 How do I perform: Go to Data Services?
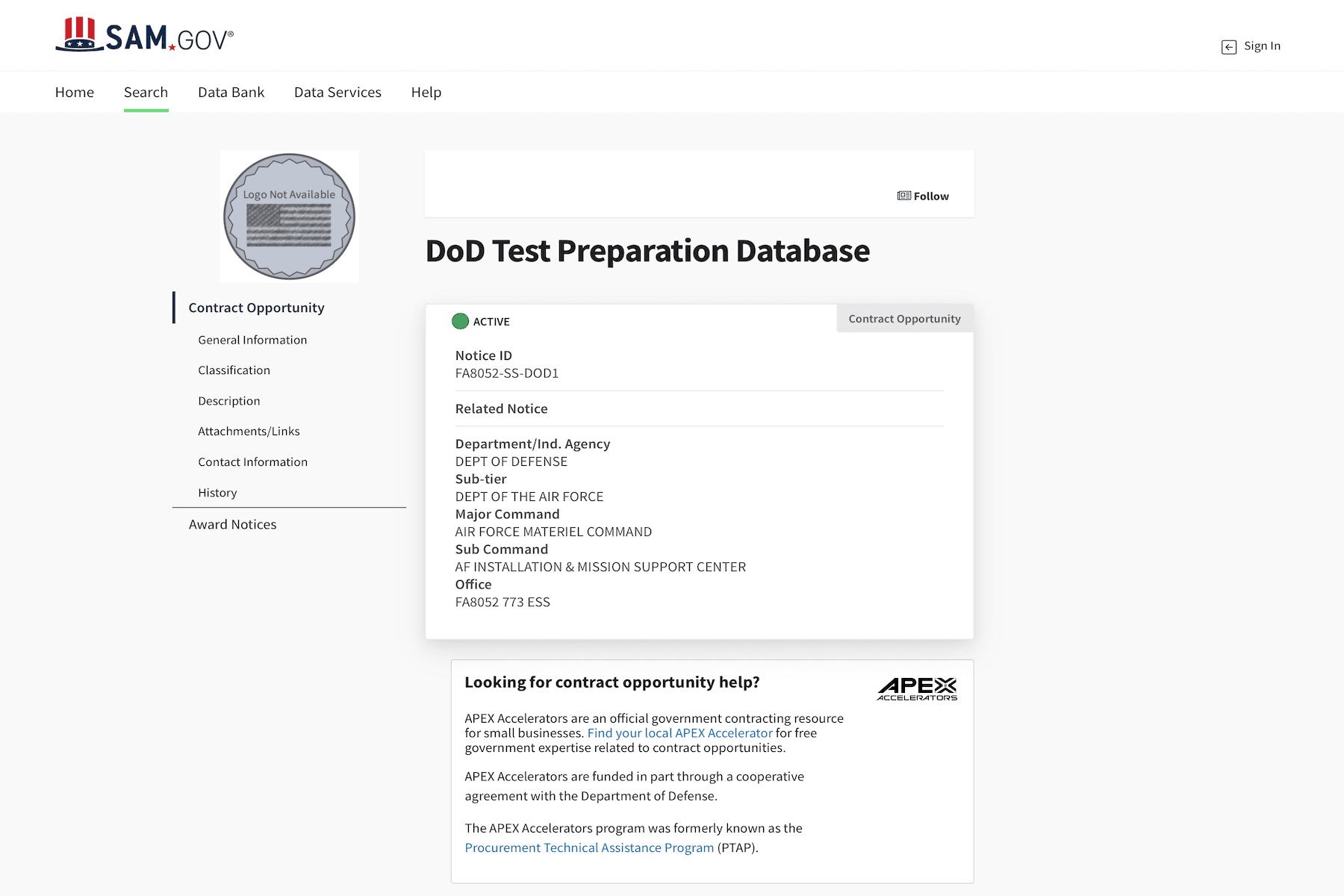pyautogui.click(x=337, y=92)
